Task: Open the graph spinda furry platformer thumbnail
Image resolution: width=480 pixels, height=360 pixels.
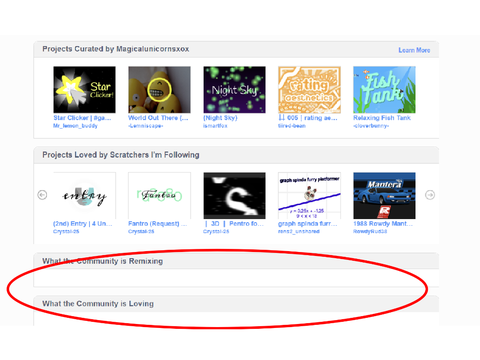Action: [309, 196]
